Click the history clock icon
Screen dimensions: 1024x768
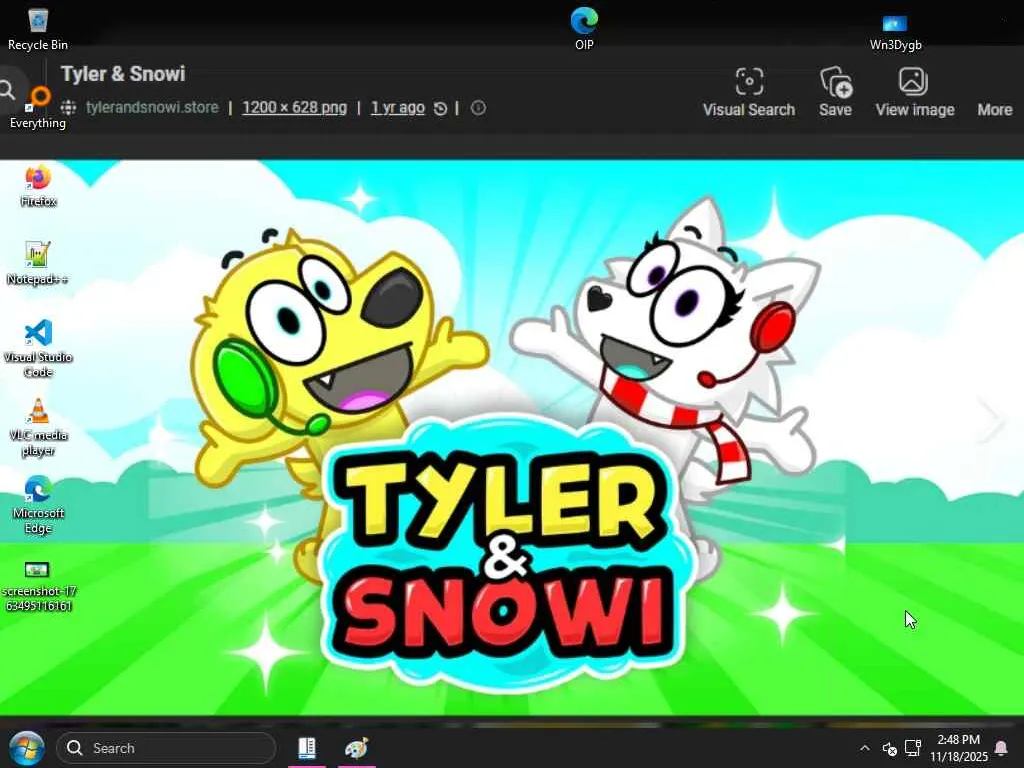coord(441,108)
